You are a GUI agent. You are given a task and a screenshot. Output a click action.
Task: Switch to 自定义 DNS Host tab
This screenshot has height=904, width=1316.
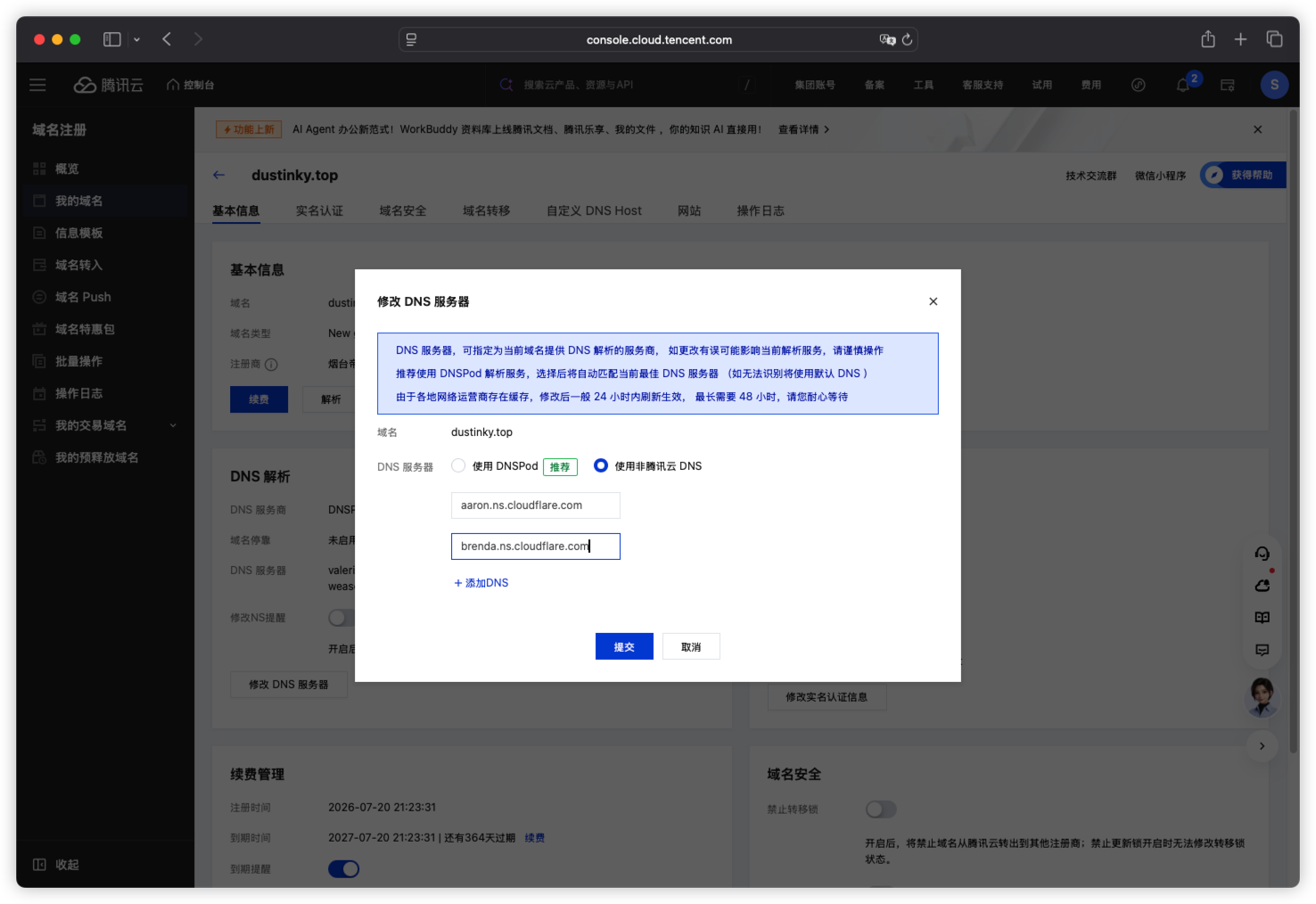(594, 210)
